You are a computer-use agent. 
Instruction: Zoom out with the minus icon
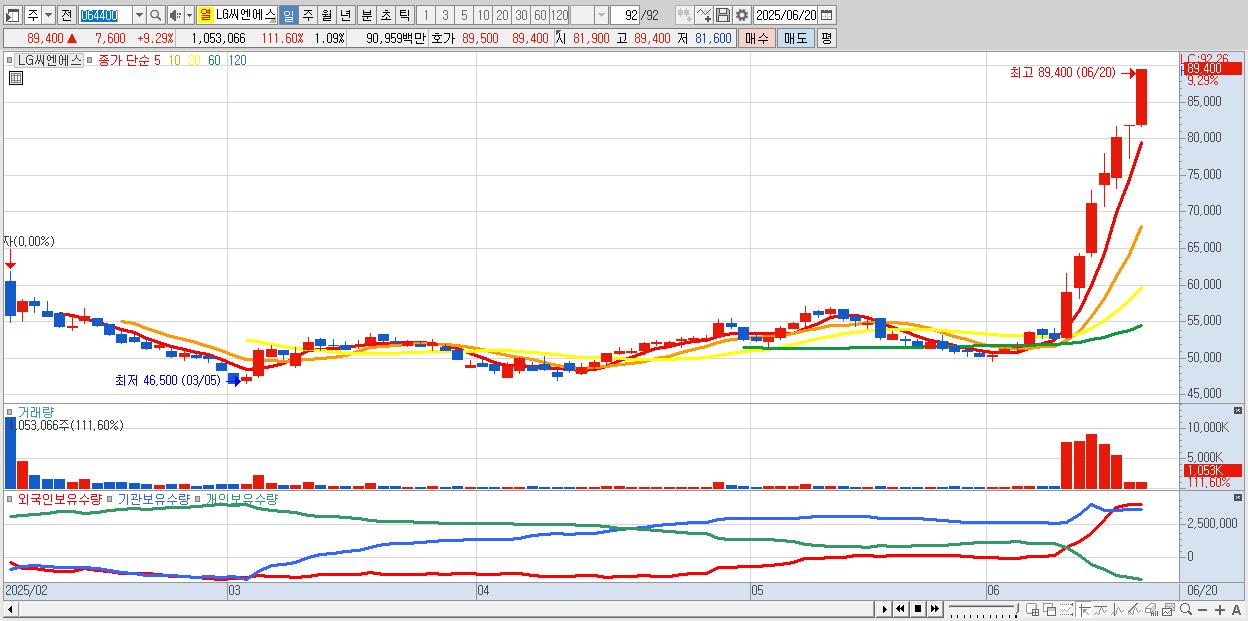[1203, 610]
